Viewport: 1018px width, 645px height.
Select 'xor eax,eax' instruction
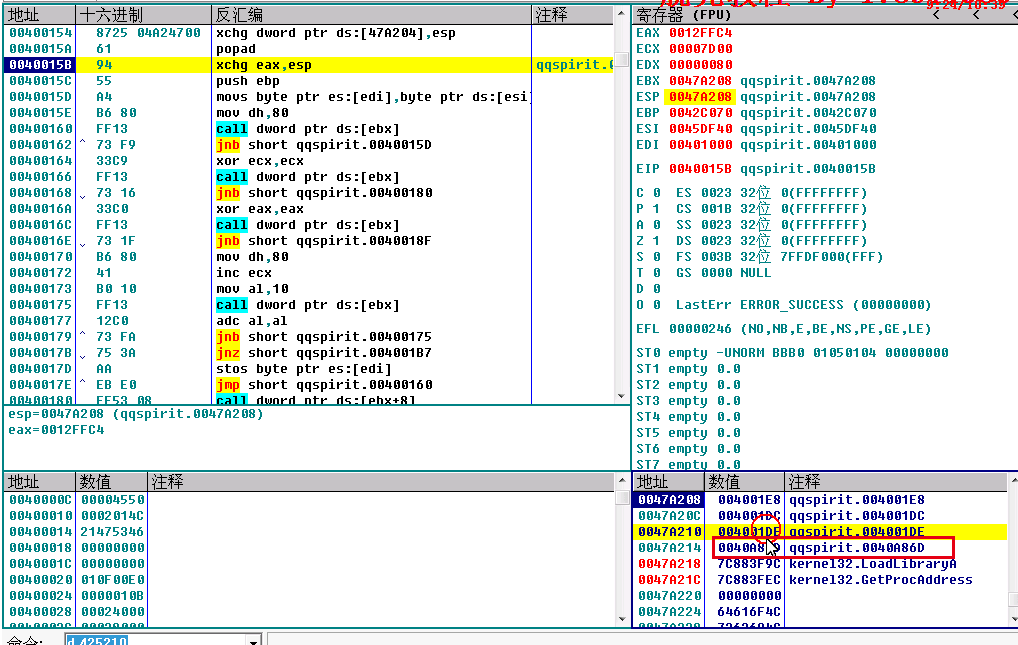coord(260,209)
